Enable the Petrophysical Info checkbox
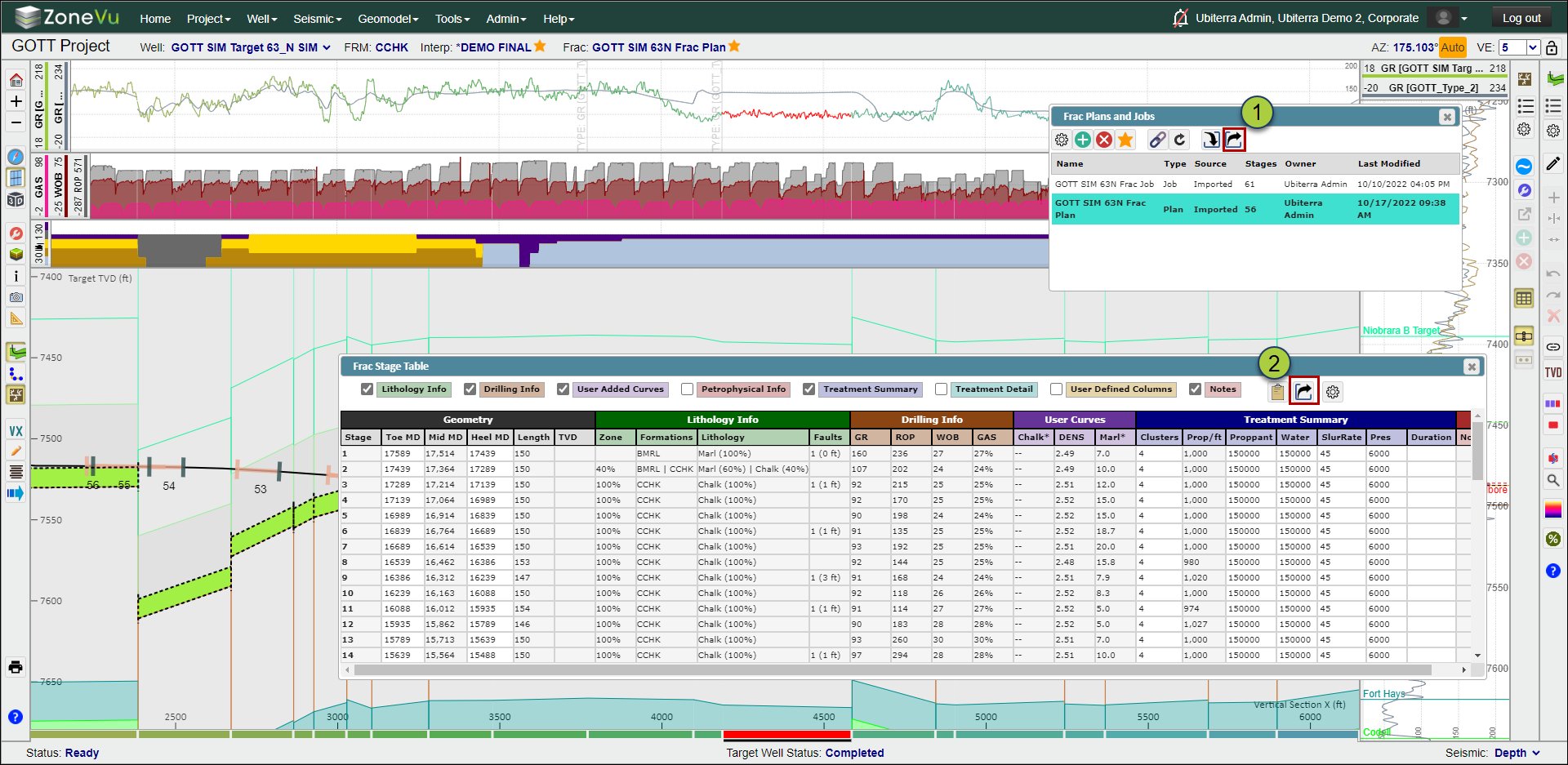This screenshot has width=1568, height=765. [687, 389]
